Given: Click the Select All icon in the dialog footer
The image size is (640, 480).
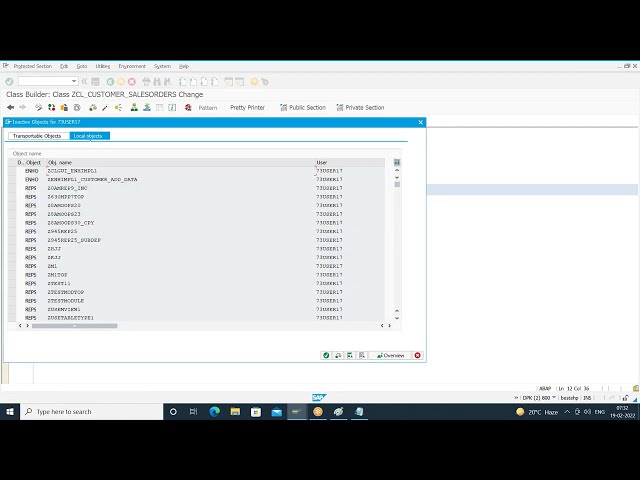Looking at the screenshot, I should click(350, 356).
